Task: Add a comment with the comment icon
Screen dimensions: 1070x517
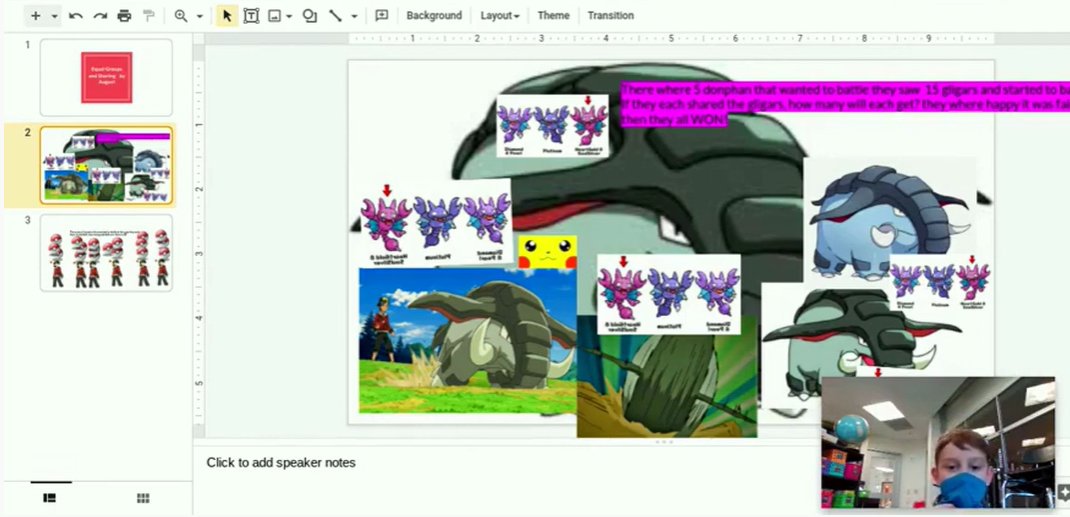Action: click(381, 16)
